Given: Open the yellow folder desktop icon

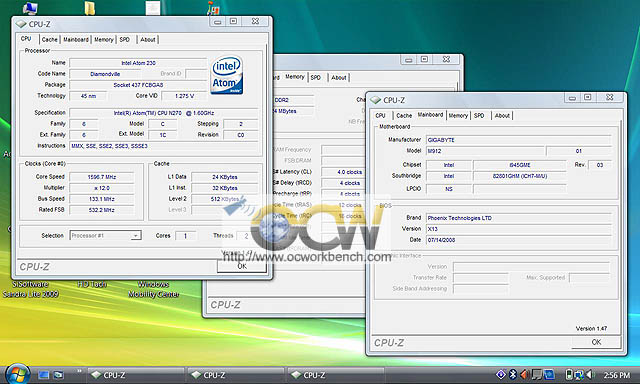Looking at the screenshot, I should tap(90, 8).
